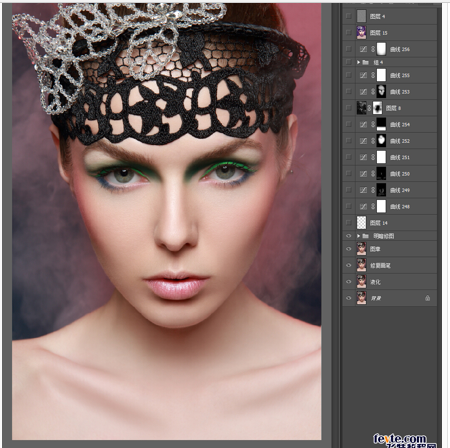Select the layer named 图层 15
Viewport: 450px width, 448px height.
coord(390,33)
